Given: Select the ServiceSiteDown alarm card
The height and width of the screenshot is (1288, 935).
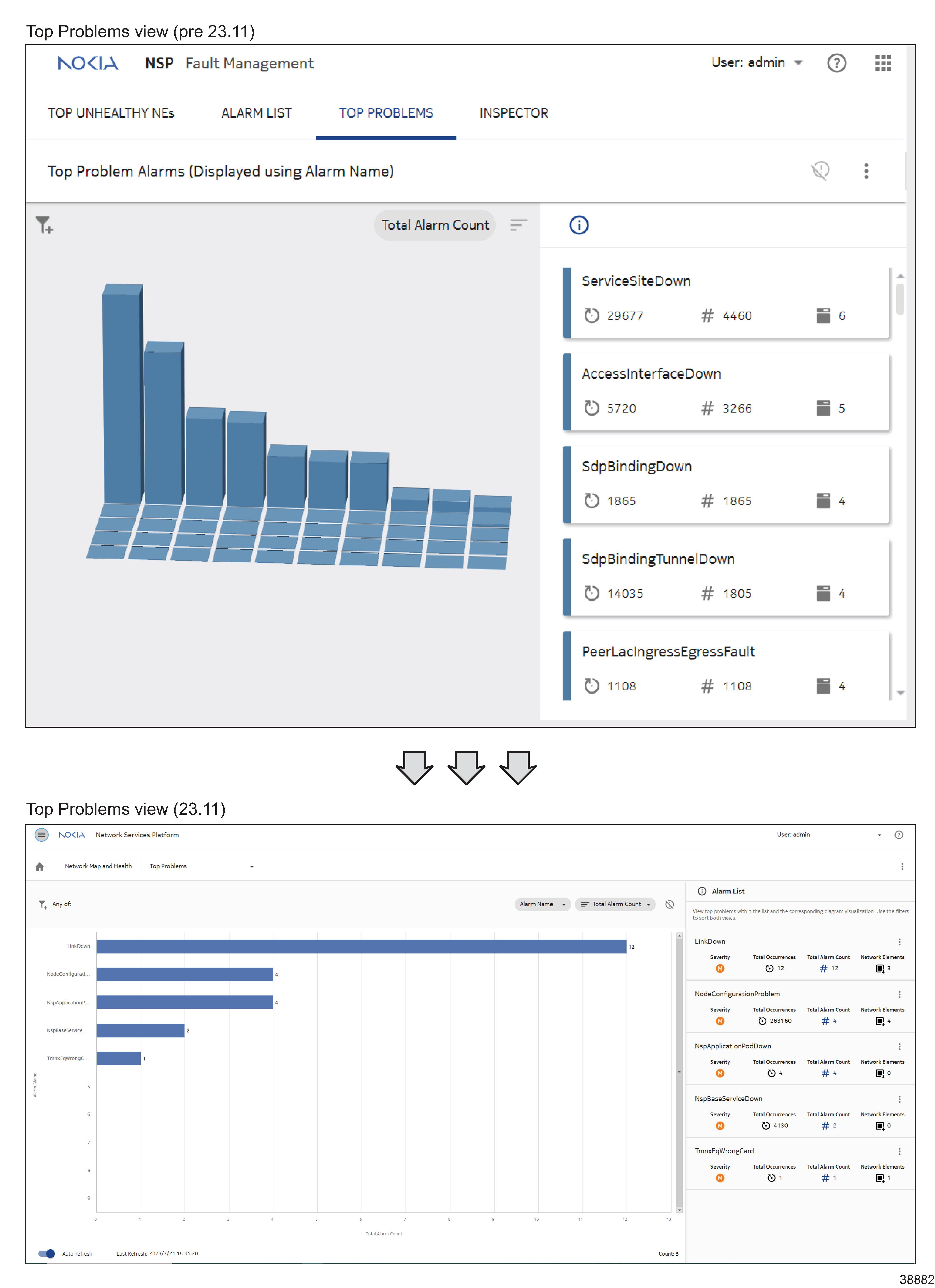Looking at the screenshot, I should [x=726, y=303].
